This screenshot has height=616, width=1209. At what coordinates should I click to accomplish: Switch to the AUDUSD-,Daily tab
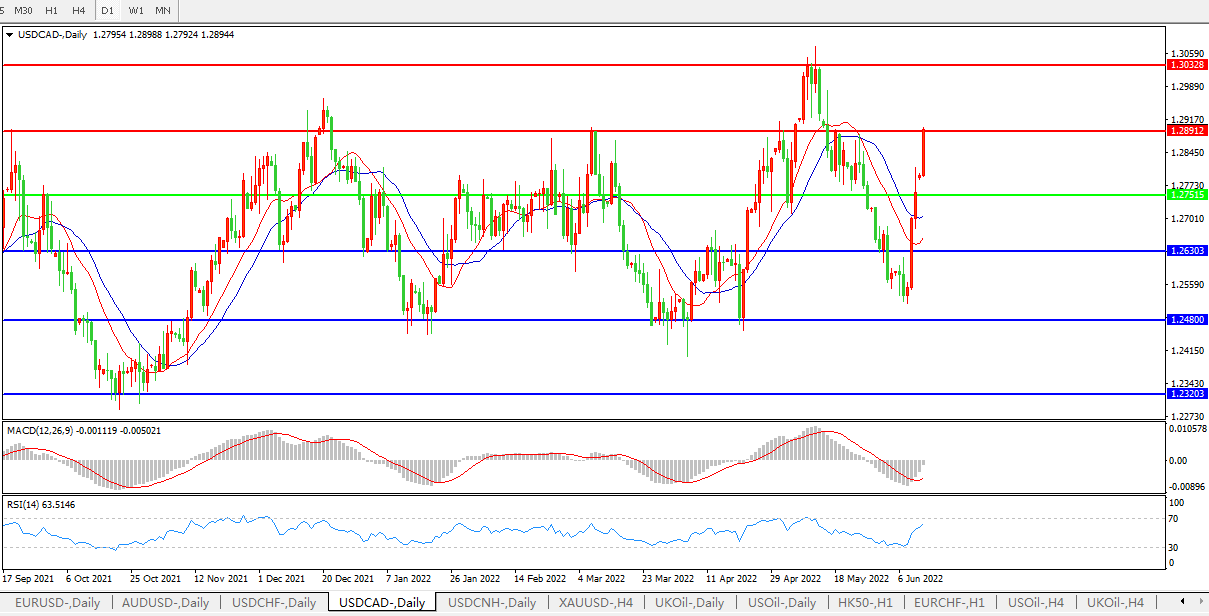click(x=165, y=603)
